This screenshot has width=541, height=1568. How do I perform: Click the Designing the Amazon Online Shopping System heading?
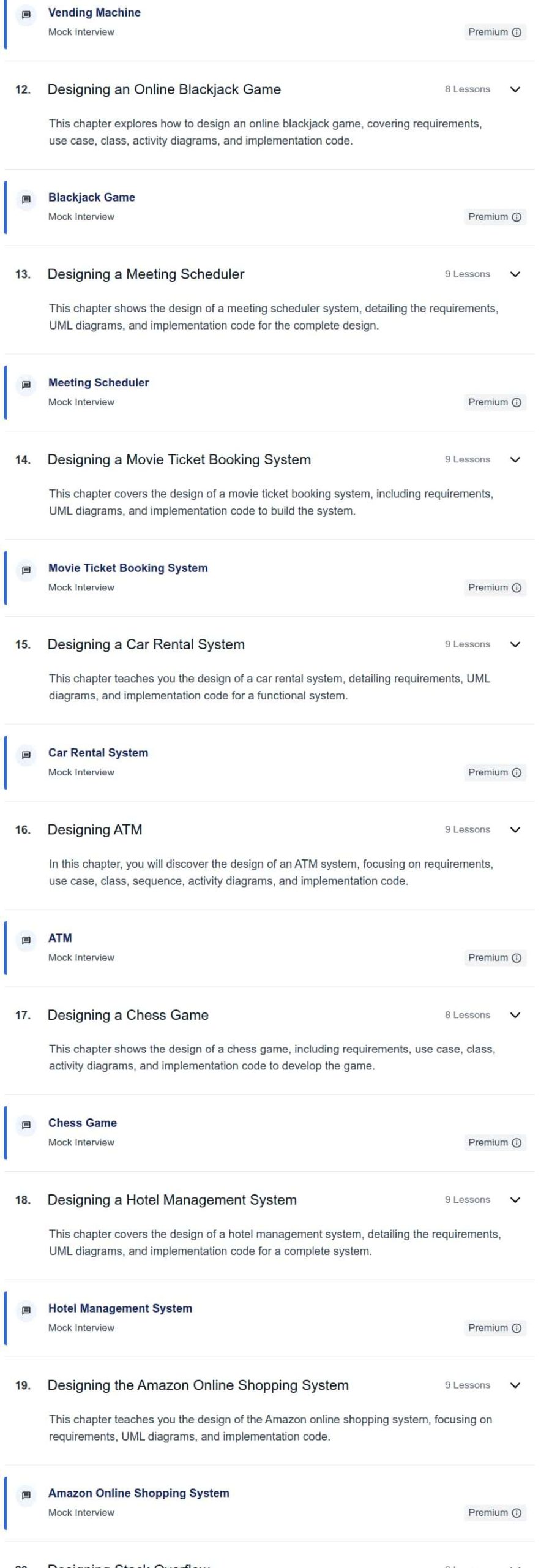(x=198, y=1385)
